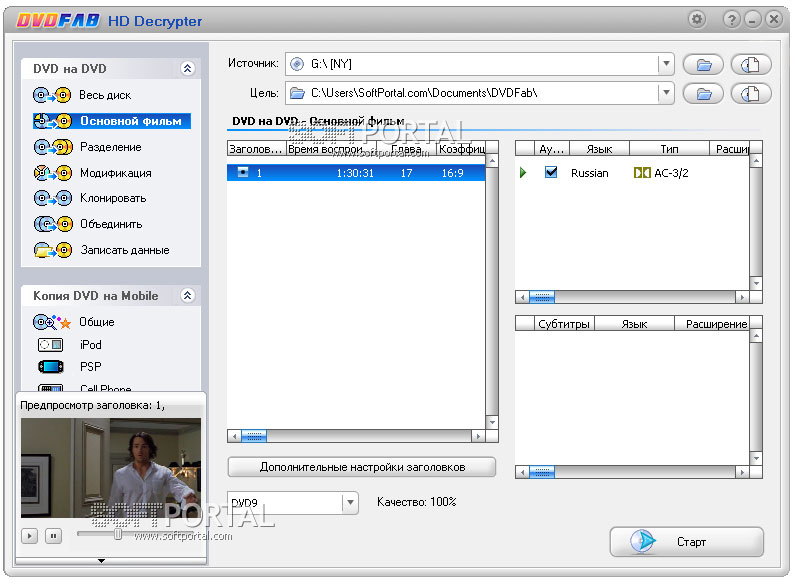Click the preview playback position slider
The image size is (795, 585).
118,534
